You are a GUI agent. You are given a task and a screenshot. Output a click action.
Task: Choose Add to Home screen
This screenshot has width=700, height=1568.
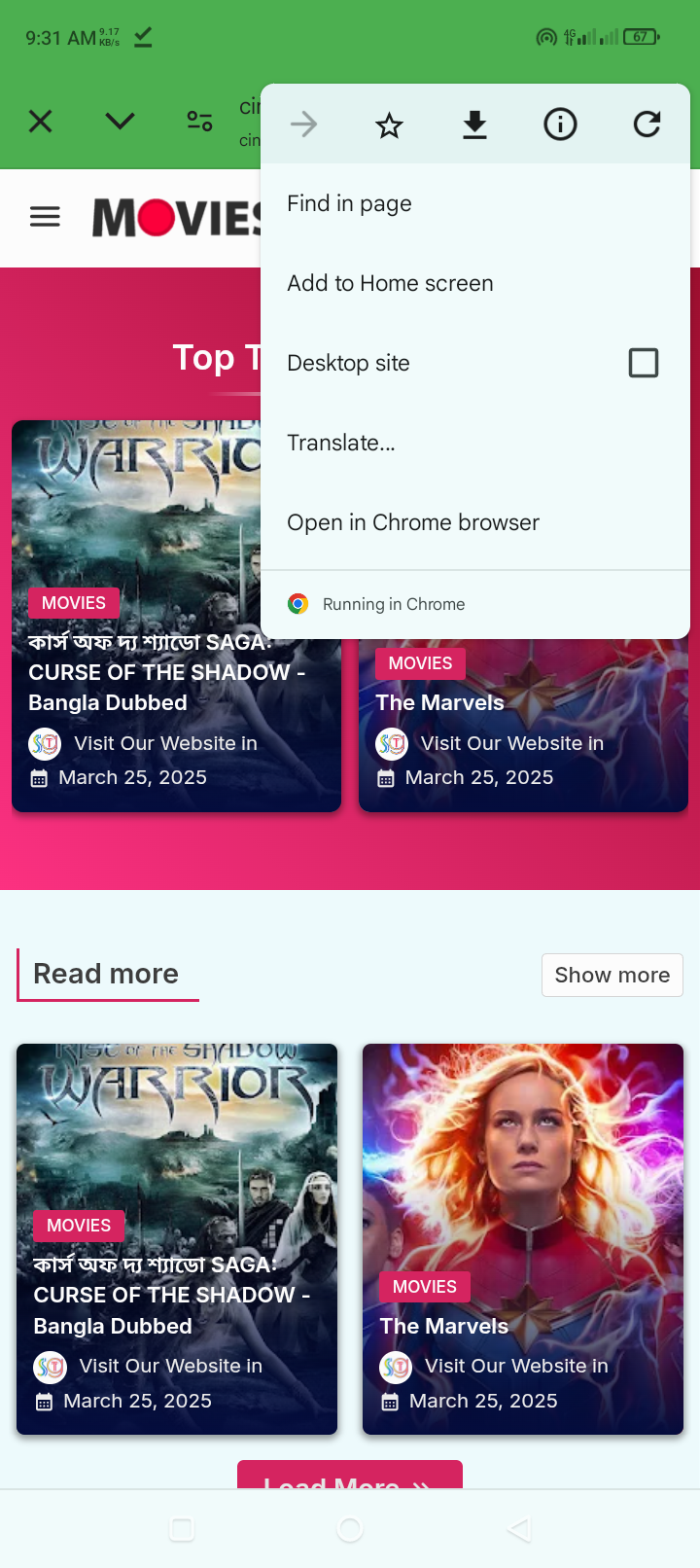tap(475, 283)
